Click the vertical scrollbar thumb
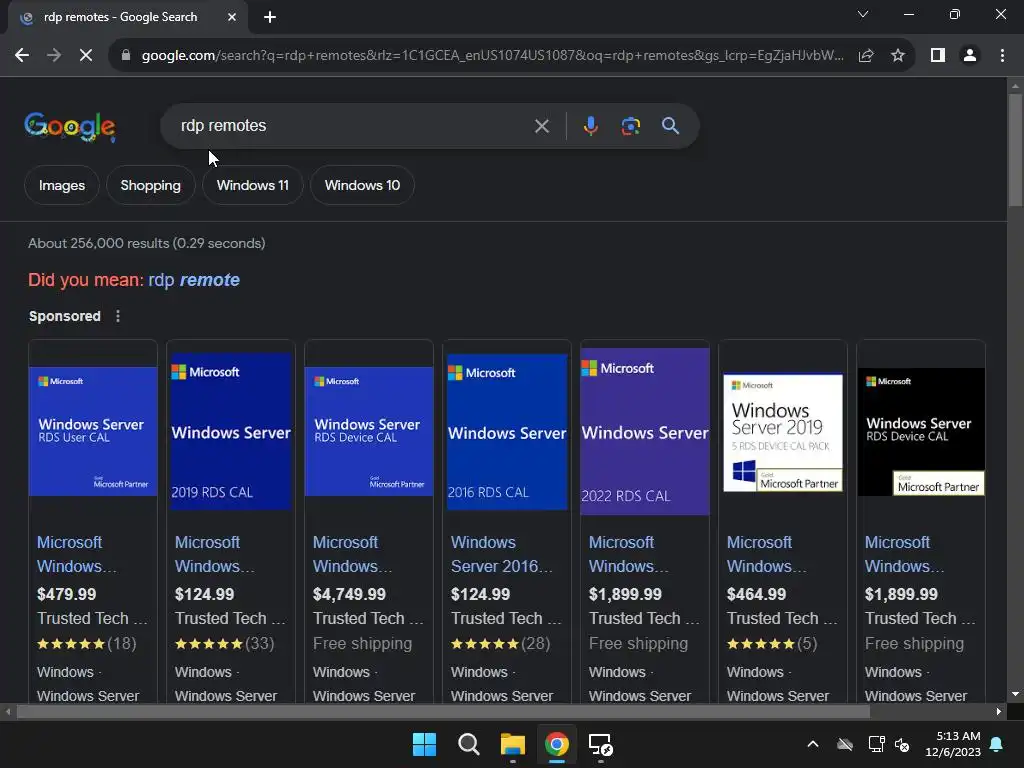Screen dimensions: 1024x768 (x=1015, y=150)
